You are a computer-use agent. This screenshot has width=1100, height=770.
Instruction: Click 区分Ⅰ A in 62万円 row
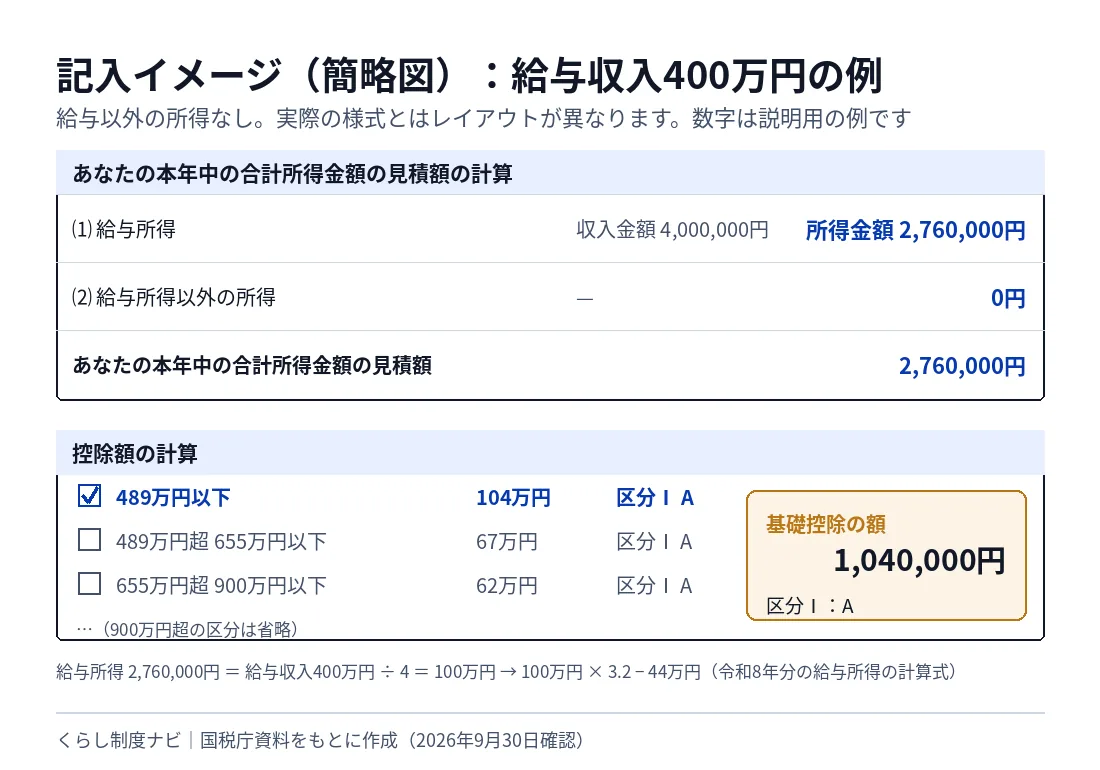pyautogui.click(x=654, y=586)
